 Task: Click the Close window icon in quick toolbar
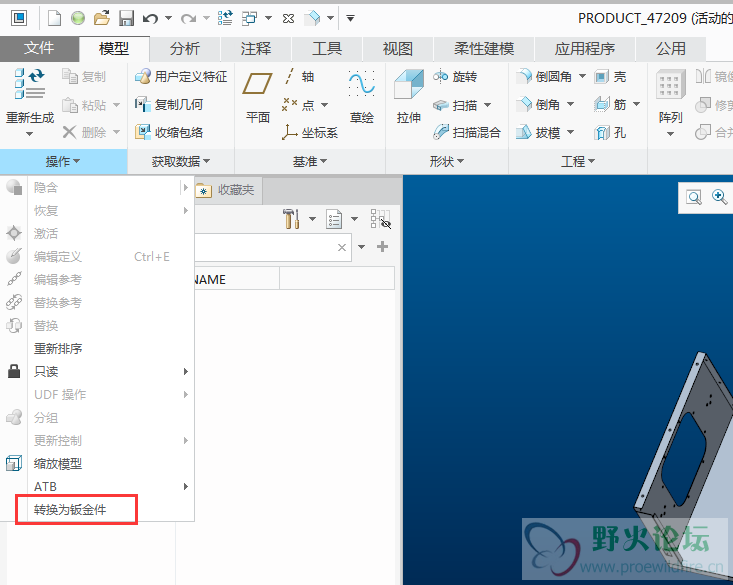point(288,18)
